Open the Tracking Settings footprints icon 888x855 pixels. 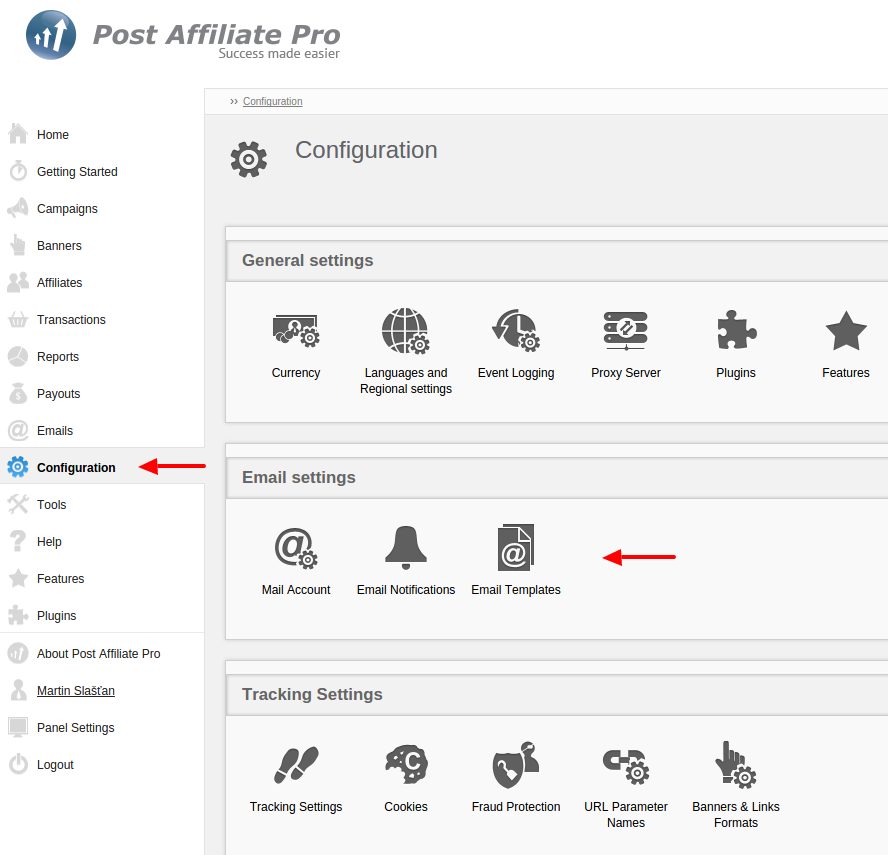(x=296, y=765)
